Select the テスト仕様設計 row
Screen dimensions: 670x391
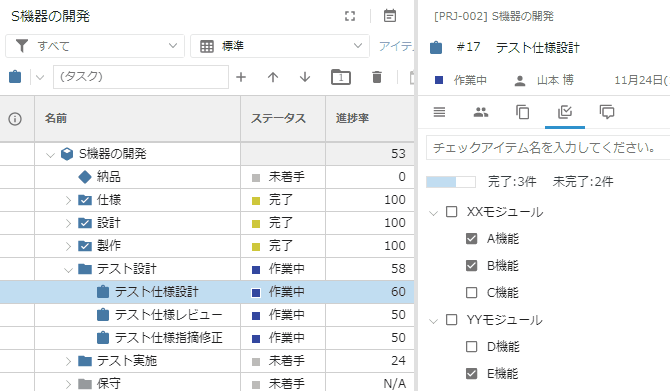click(x=207, y=292)
